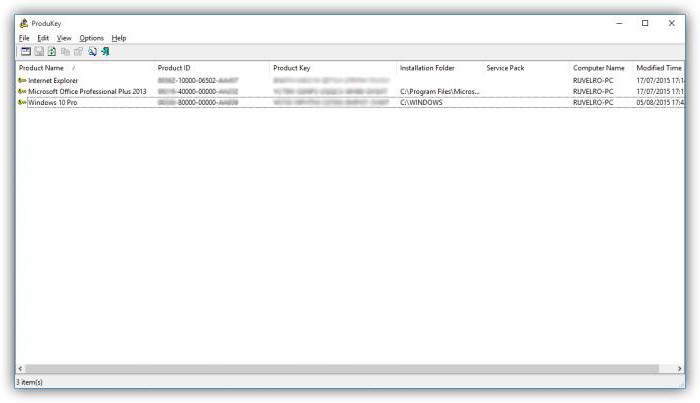
Task: Refresh the product key list
Action: click(x=51, y=51)
